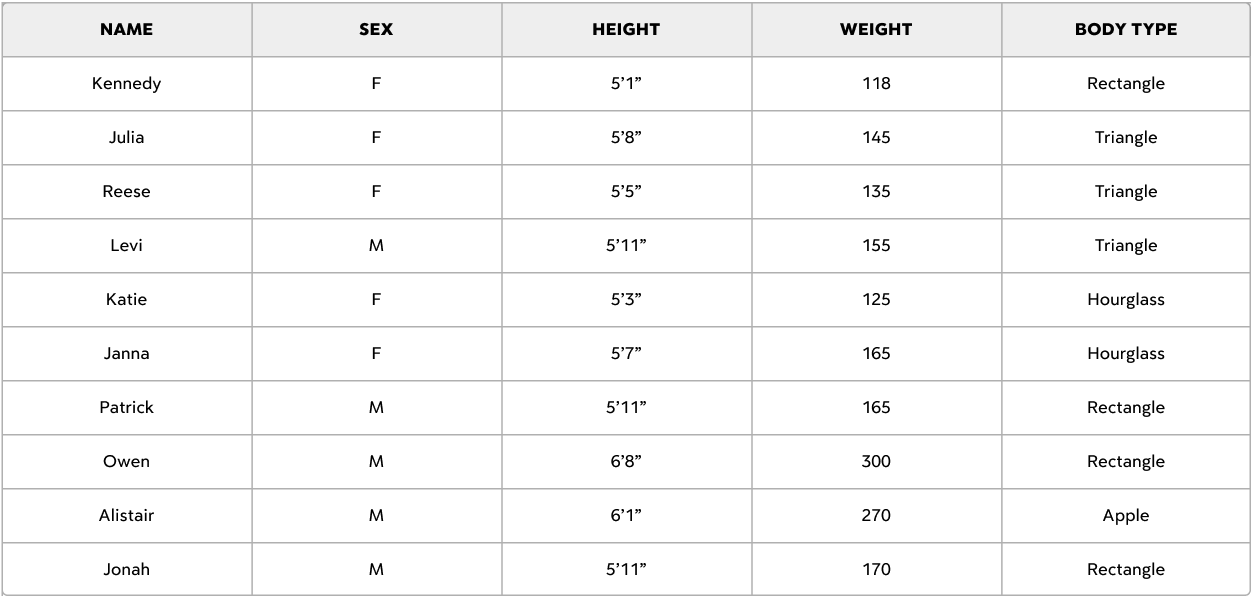Select the WEIGHT column header
This screenshot has width=1253, height=598.
(876, 29)
